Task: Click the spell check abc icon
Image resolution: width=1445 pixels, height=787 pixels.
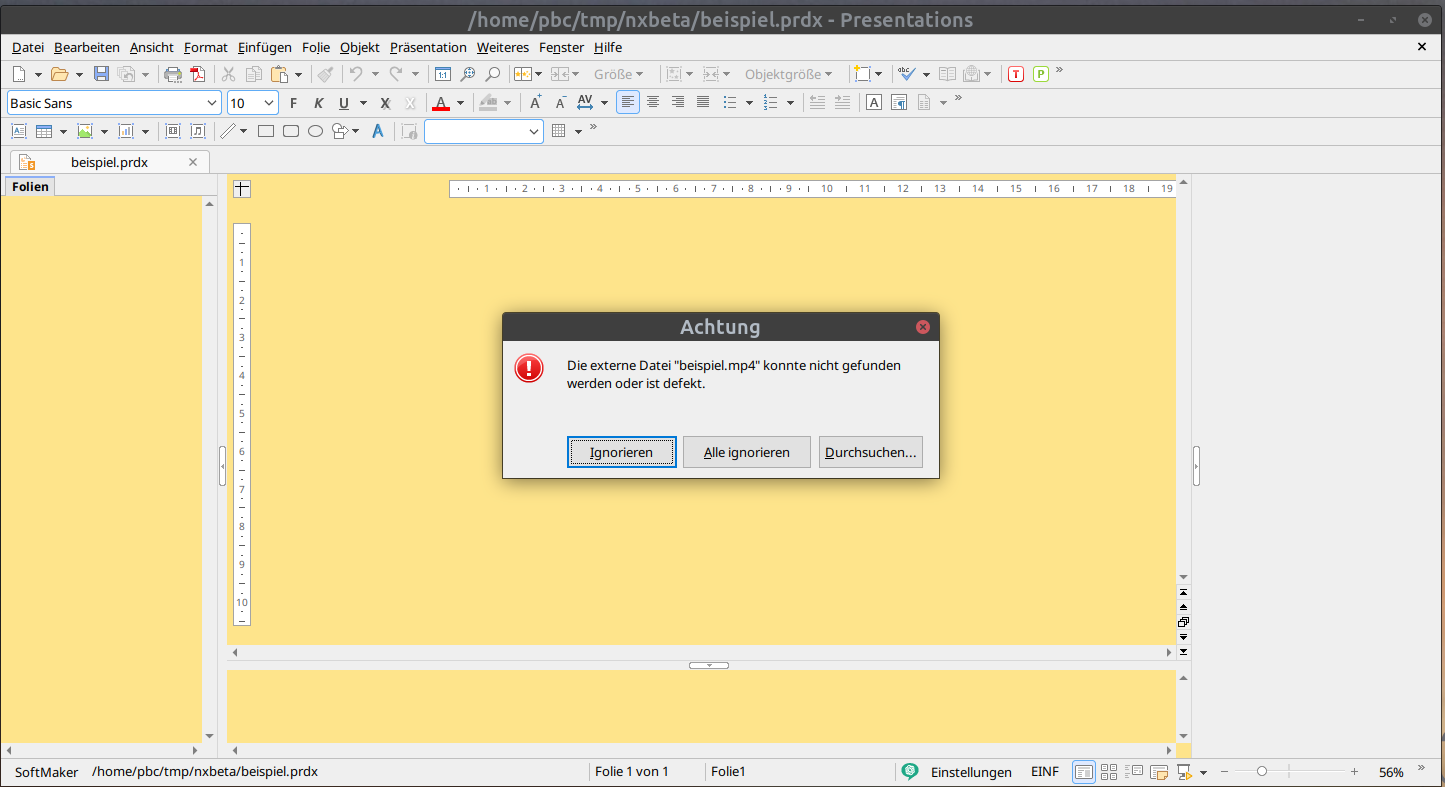Action: coord(906,74)
